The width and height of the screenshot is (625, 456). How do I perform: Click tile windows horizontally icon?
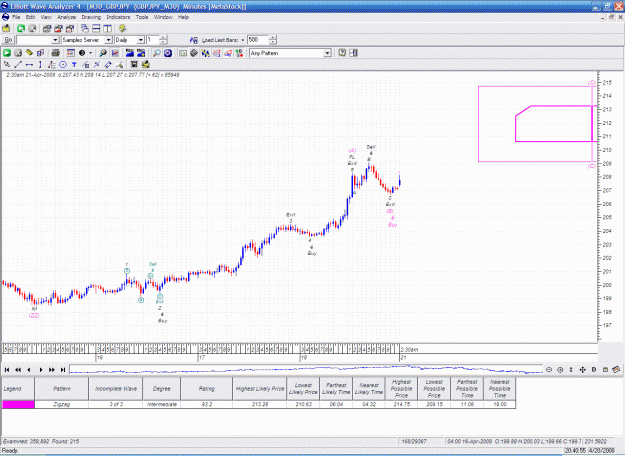[96, 28]
